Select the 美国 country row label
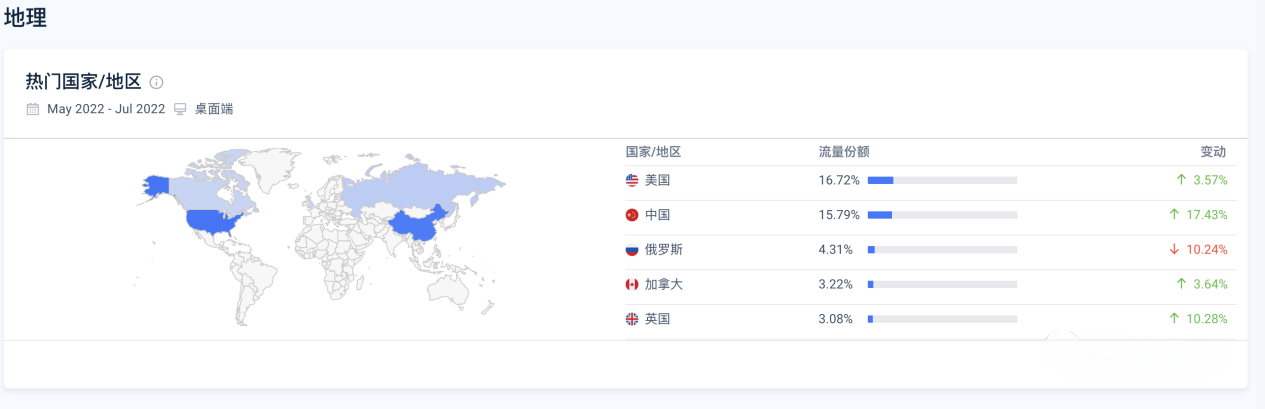This screenshot has height=409, width=1265. click(x=657, y=180)
